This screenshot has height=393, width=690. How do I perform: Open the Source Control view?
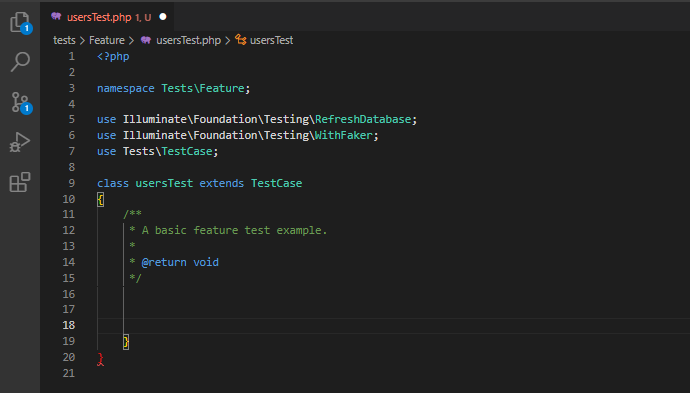(x=20, y=103)
